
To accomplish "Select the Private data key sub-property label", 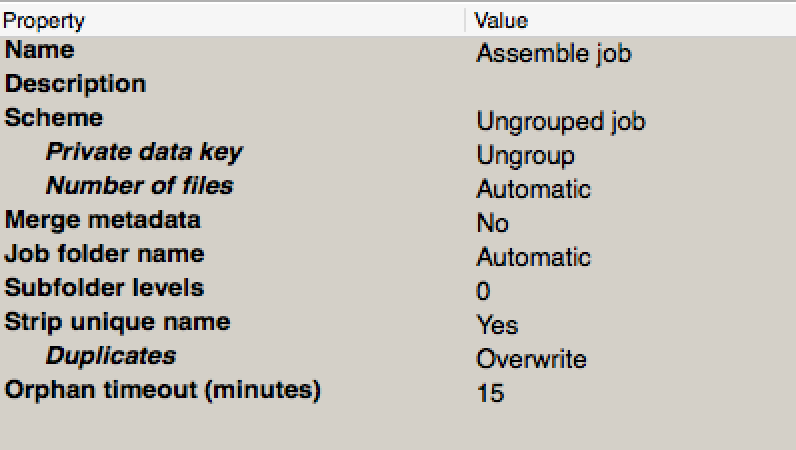I will [144, 152].
